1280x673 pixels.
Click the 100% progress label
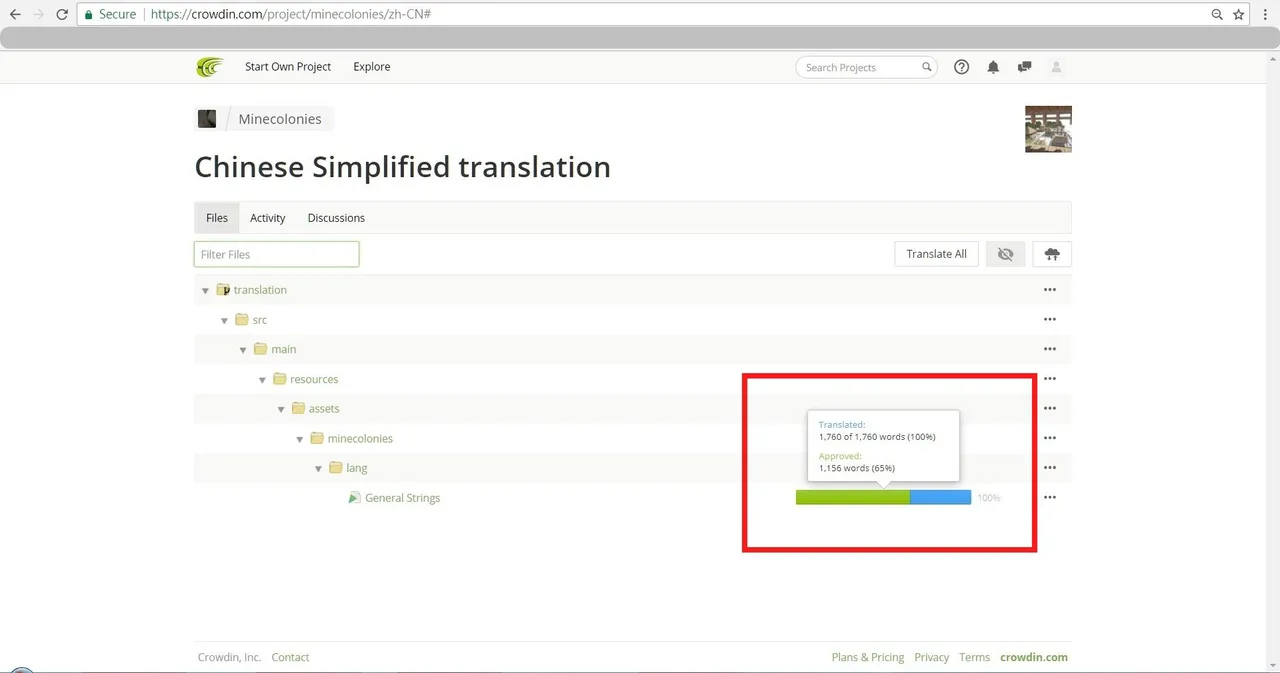[989, 497]
